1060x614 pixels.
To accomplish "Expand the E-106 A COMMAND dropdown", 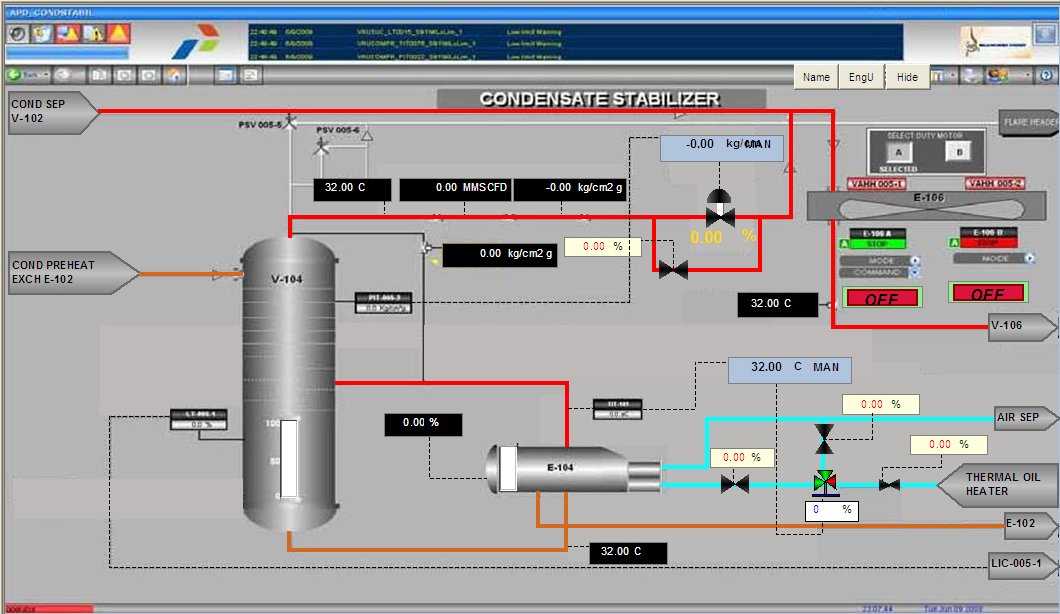I will (x=915, y=272).
